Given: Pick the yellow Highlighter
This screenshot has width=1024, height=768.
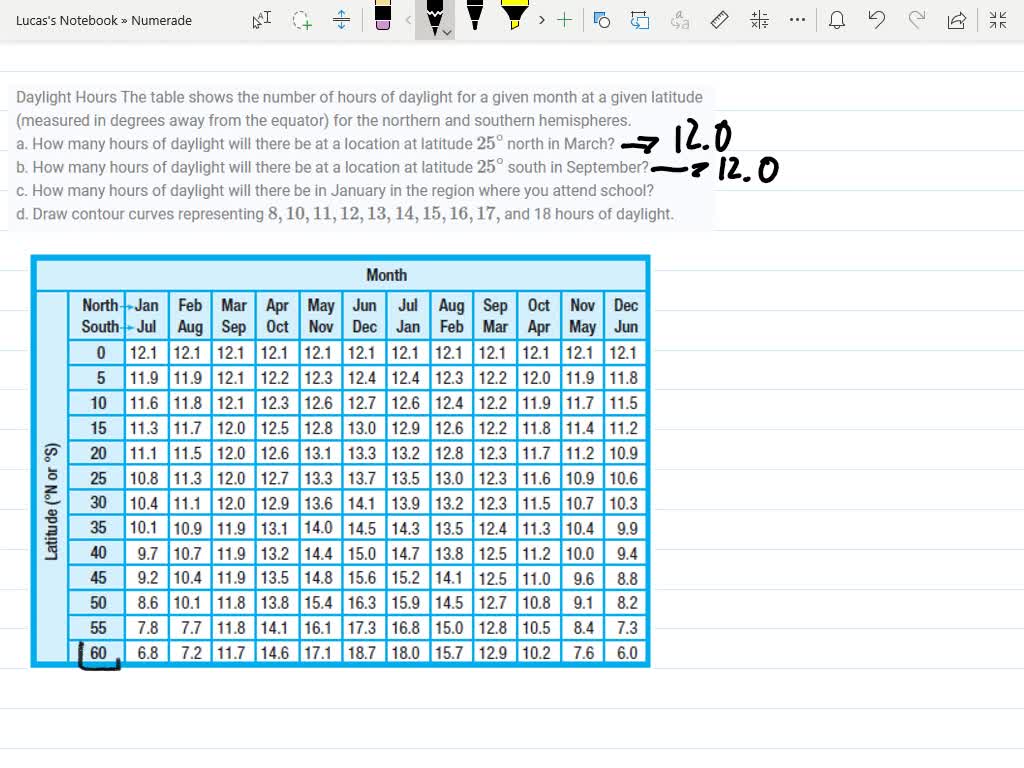Looking at the screenshot, I should pyautogui.click(x=514, y=18).
